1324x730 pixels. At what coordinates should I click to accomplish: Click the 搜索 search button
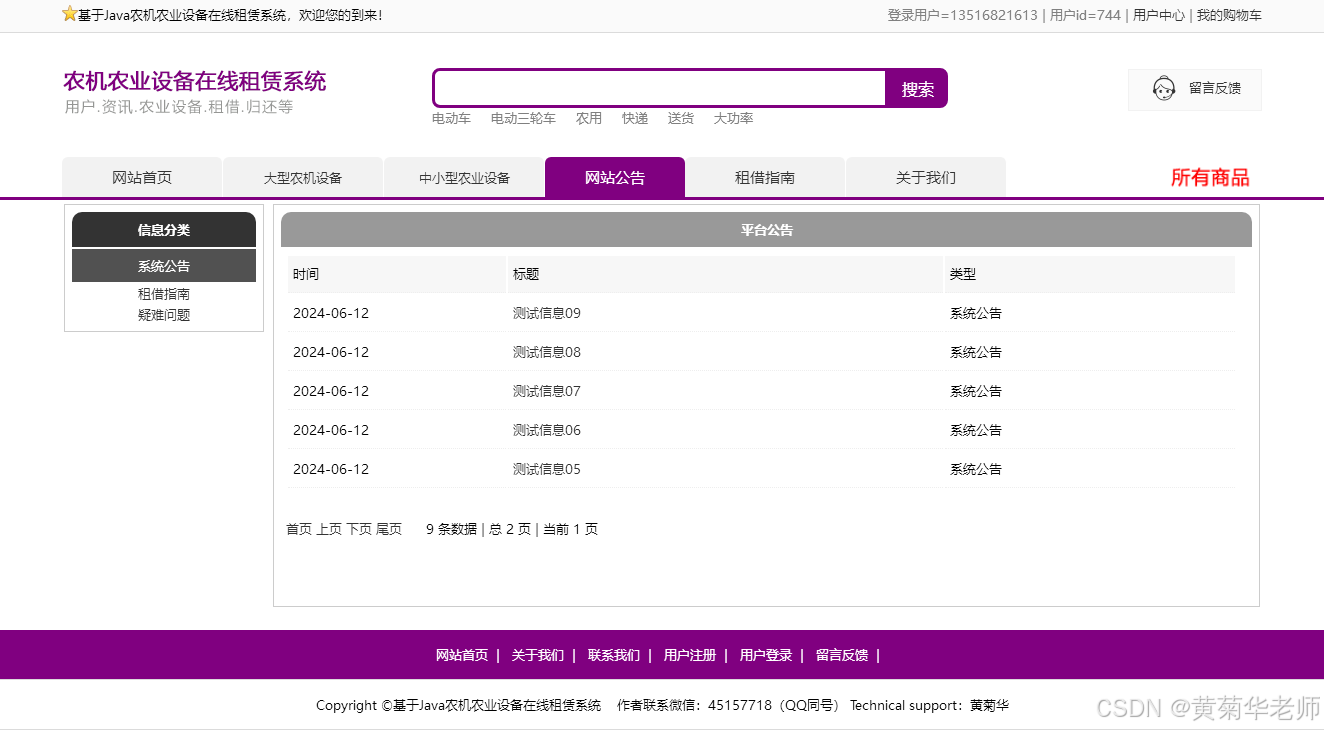pyautogui.click(x=915, y=88)
